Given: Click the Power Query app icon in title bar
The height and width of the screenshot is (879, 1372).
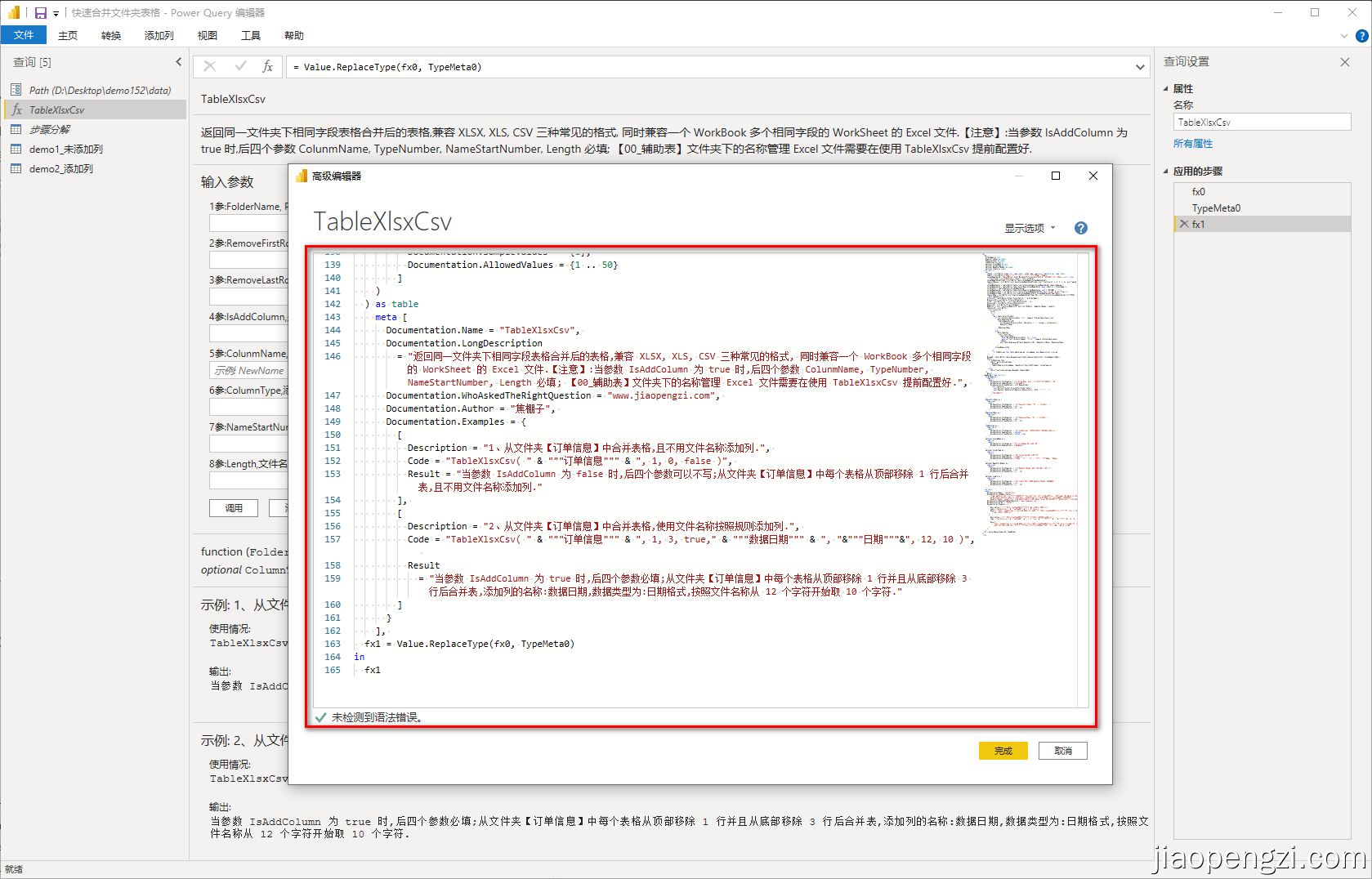Looking at the screenshot, I should [x=14, y=13].
